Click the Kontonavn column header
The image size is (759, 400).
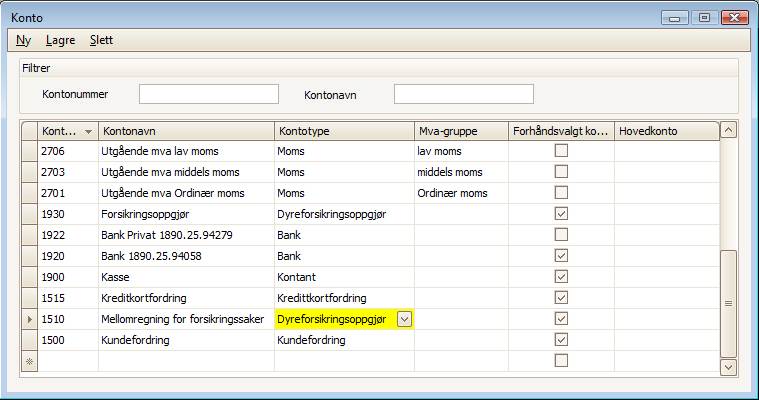click(185, 131)
